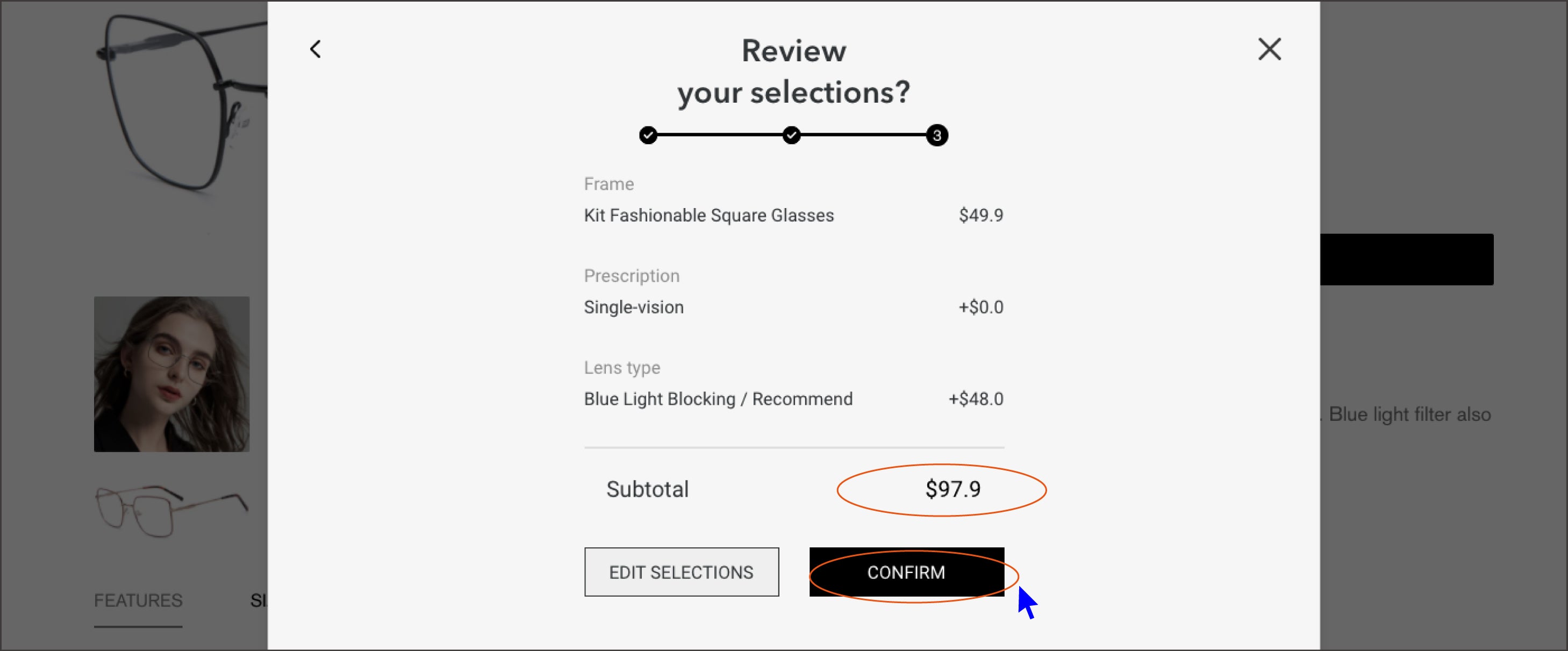
Task: Close the review selections dialog
Action: [x=1269, y=49]
